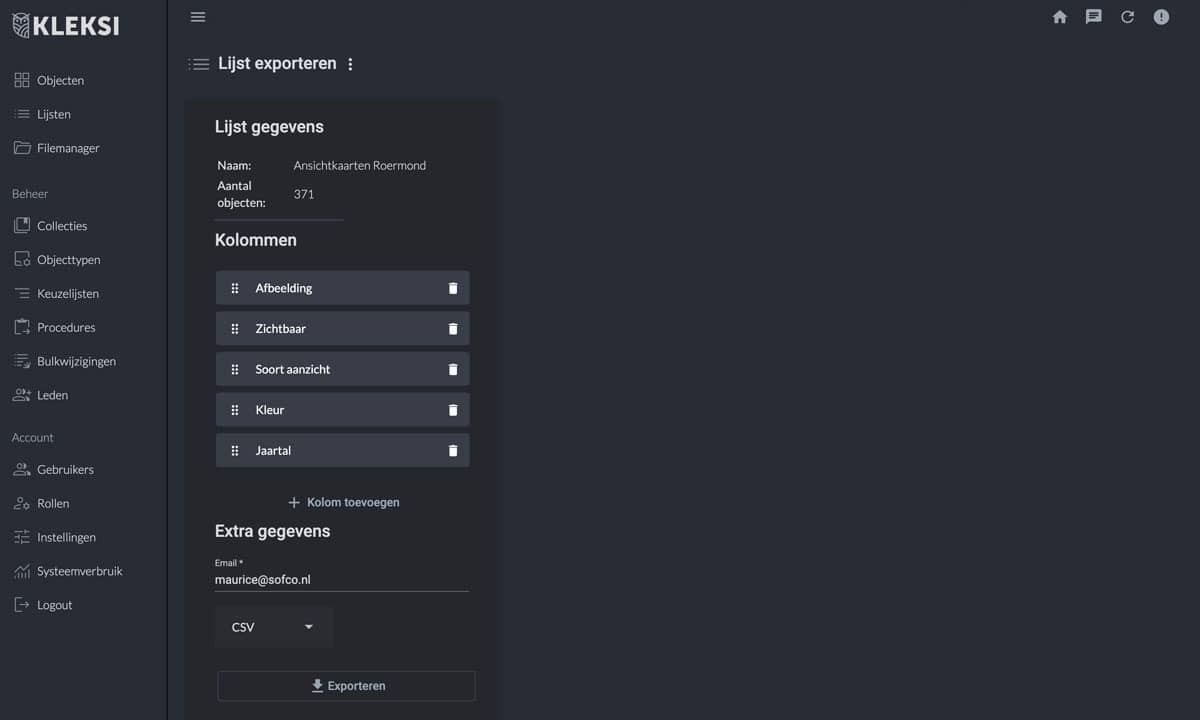1200x720 pixels.
Task: Open the three-dot menu beside Lijst exporteren
Action: click(x=350, y=64)
